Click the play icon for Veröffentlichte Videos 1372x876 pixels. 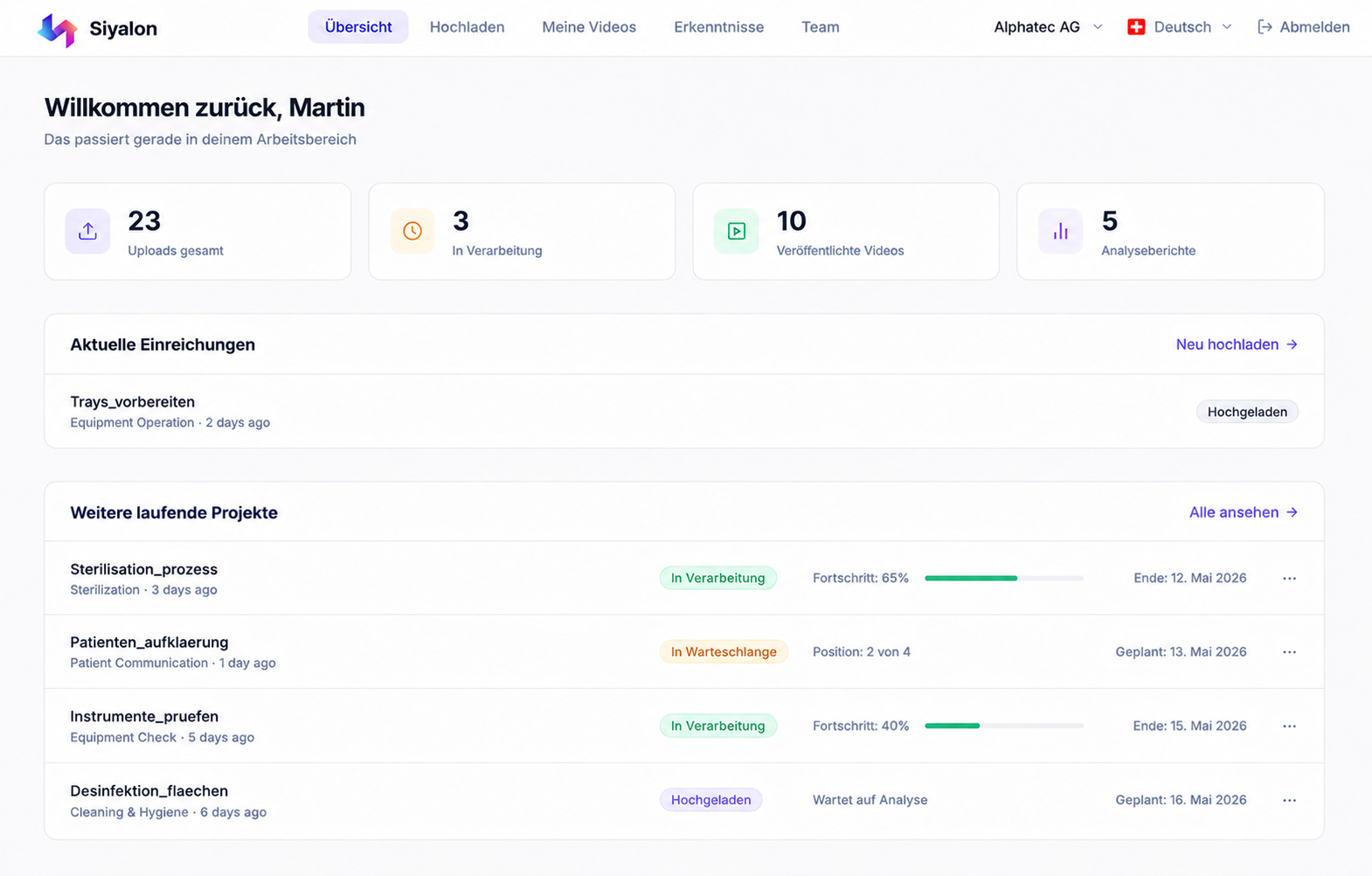click(737, 231)
